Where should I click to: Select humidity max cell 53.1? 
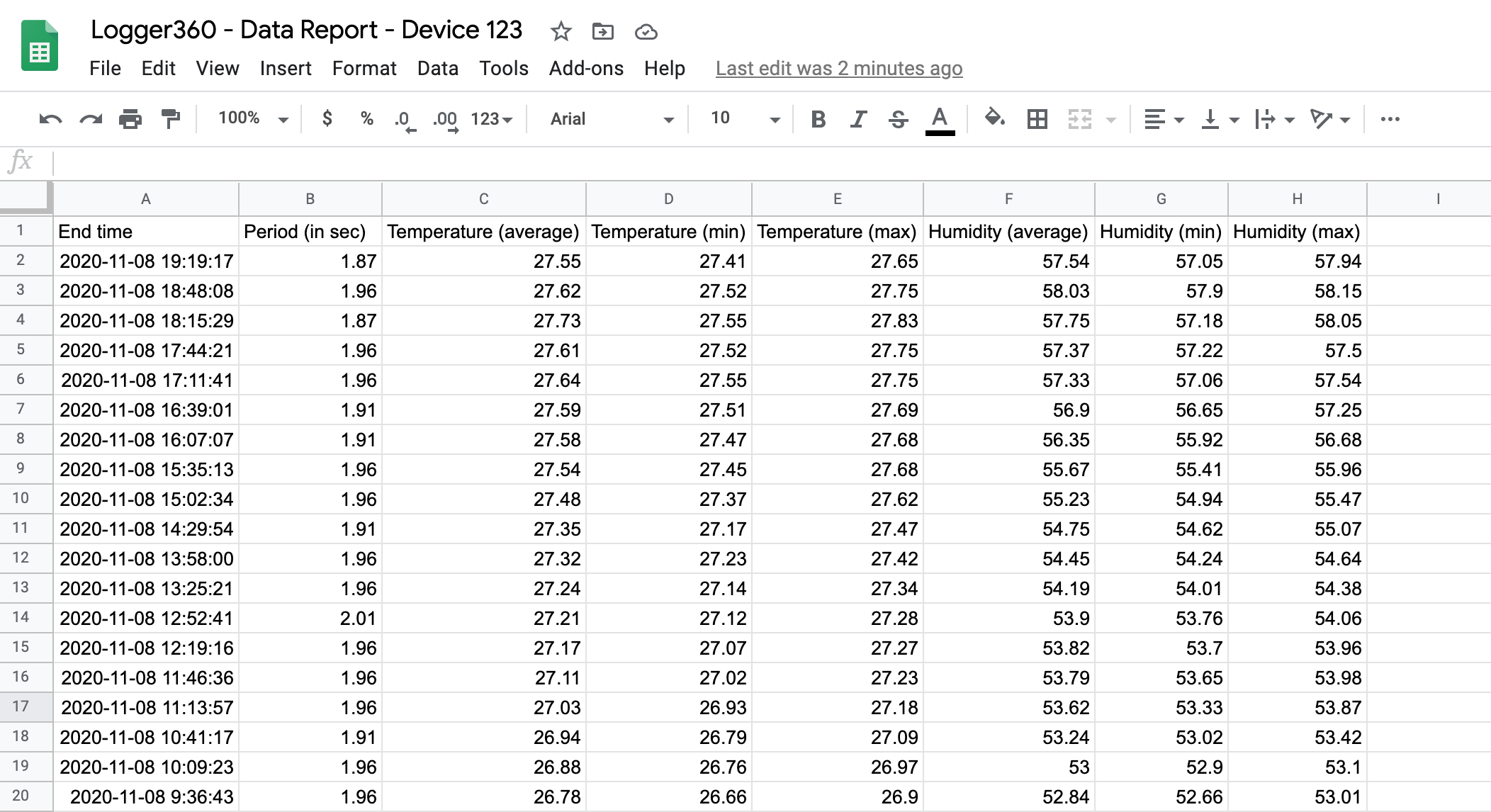click(1298, 767)
